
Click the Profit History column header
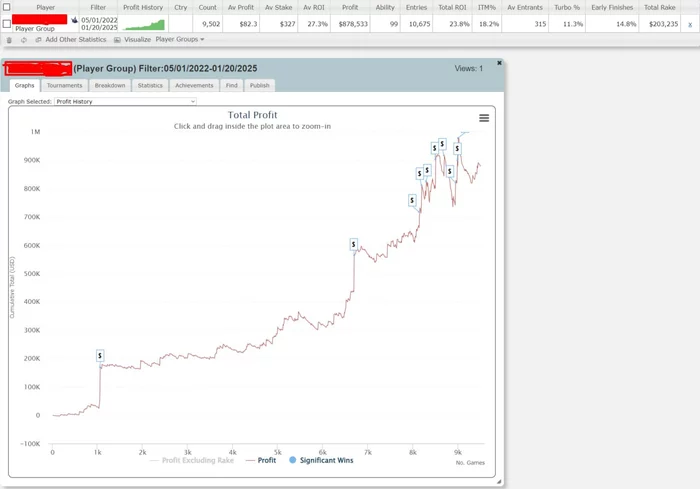click(x=143, y=7)
